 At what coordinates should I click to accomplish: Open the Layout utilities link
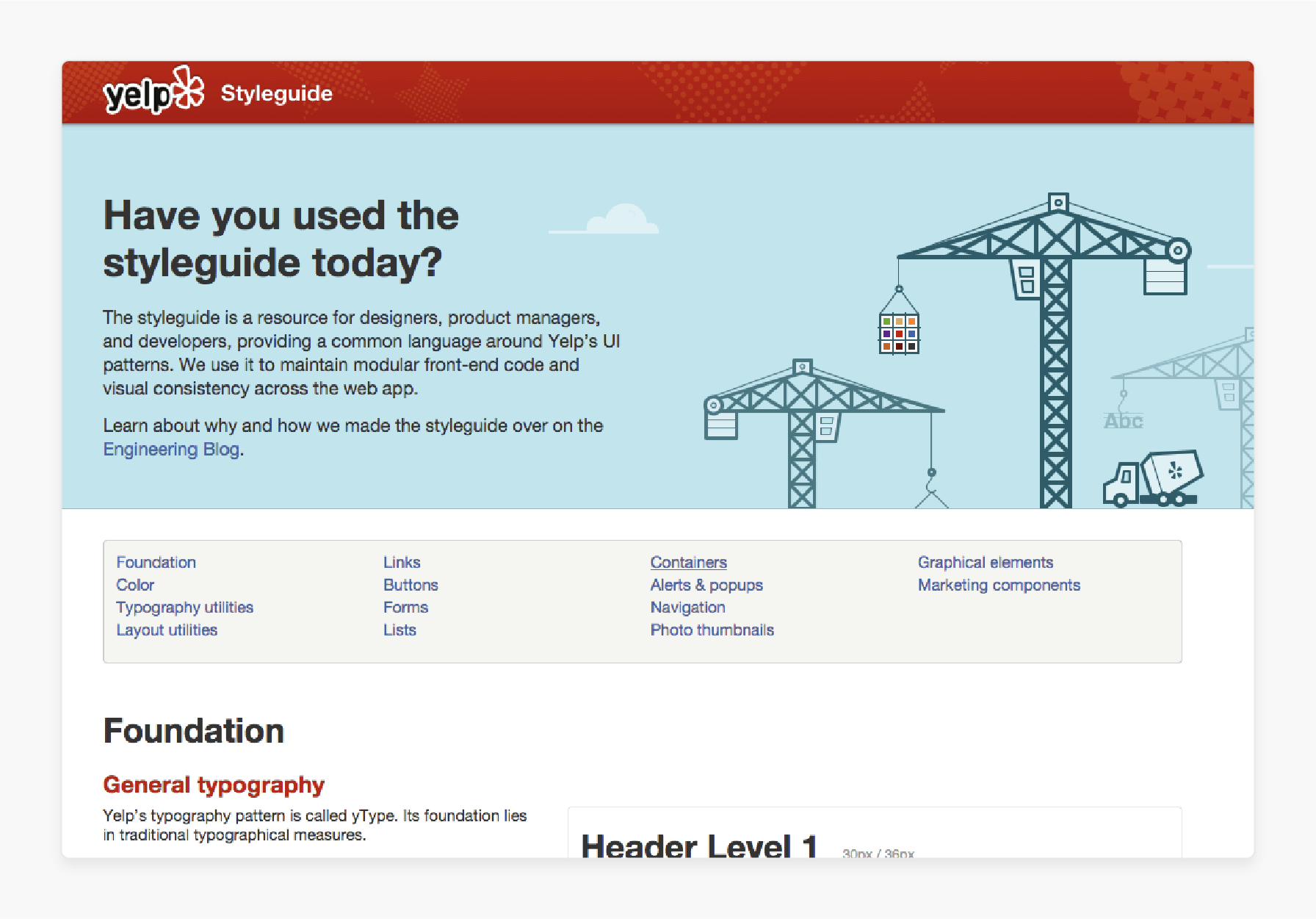click(167, 630)
